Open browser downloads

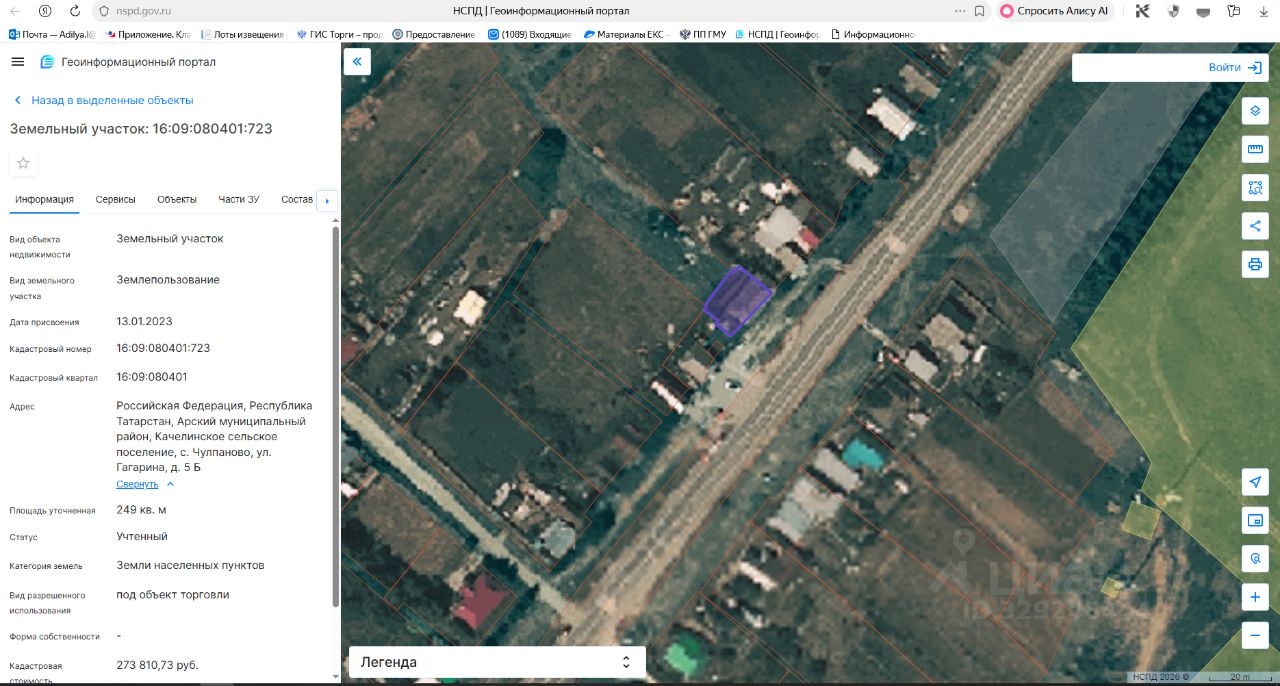[1264, 11]
